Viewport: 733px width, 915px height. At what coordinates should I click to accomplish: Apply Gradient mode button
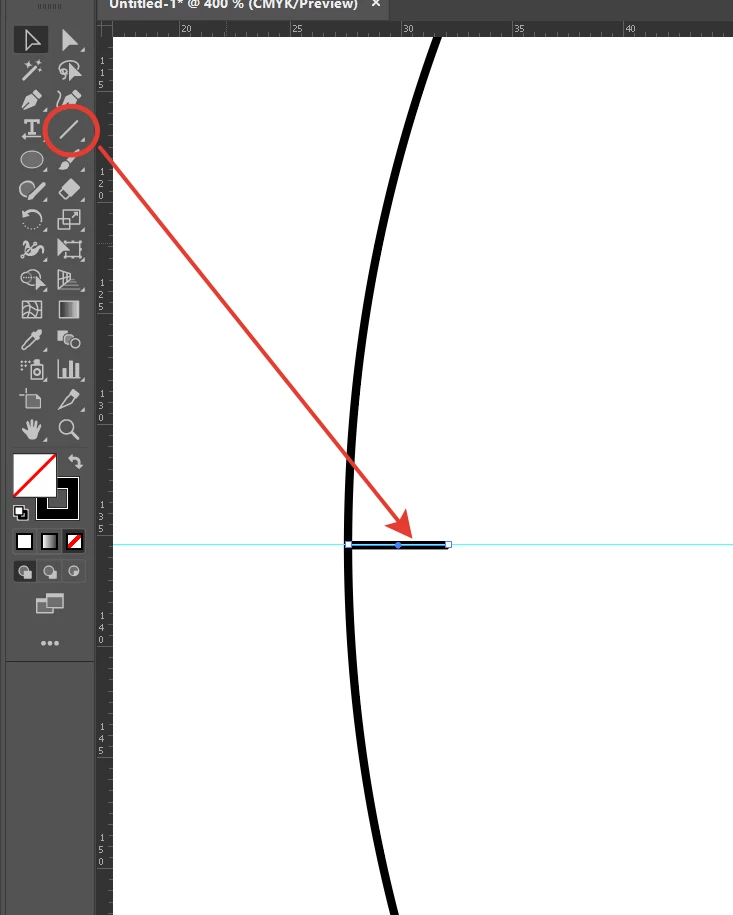point(50,542)
